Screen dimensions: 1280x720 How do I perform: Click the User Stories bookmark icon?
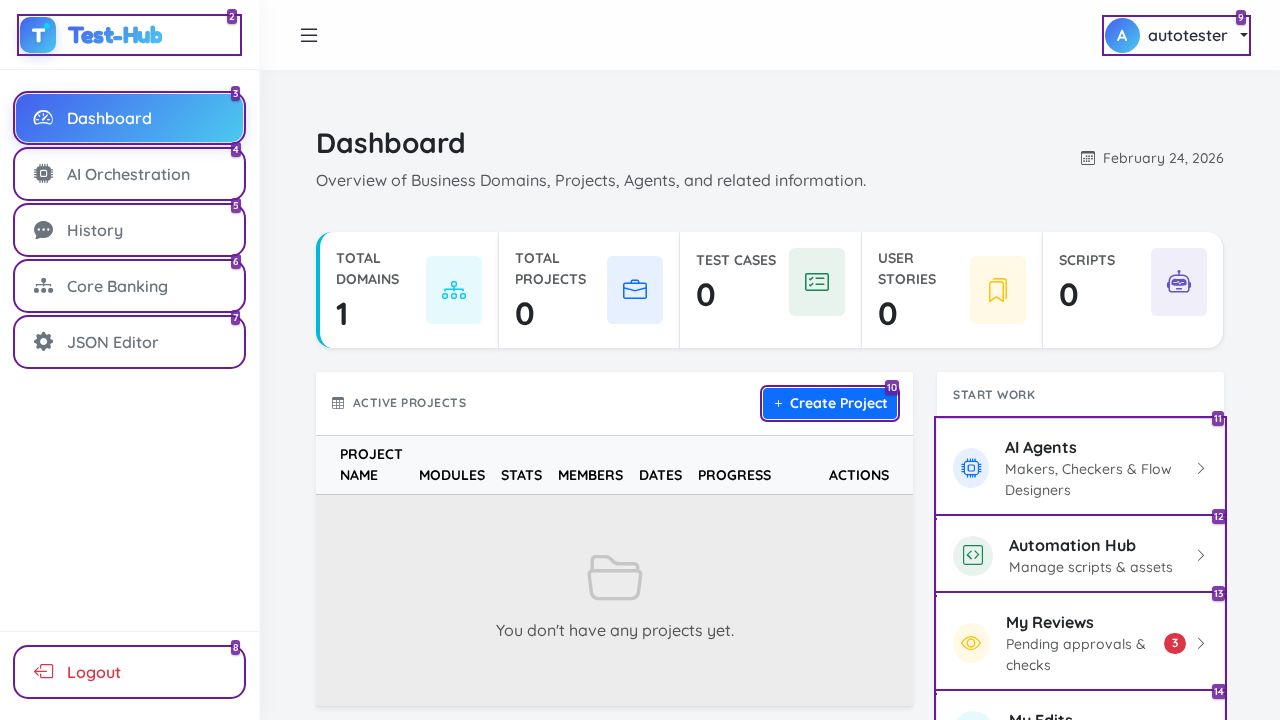[x=998, y=290]
